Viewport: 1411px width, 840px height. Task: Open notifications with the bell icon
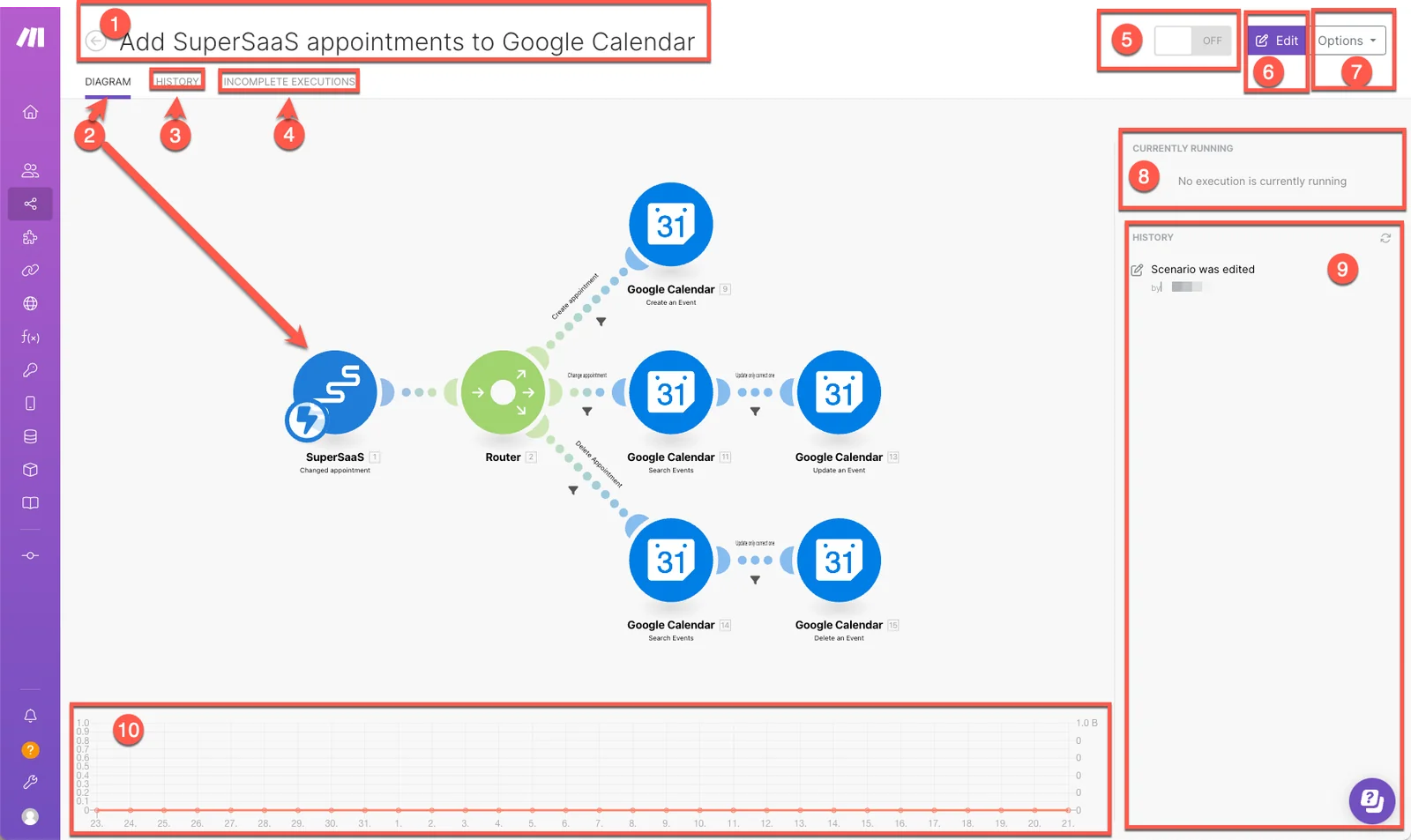(30, 716)
